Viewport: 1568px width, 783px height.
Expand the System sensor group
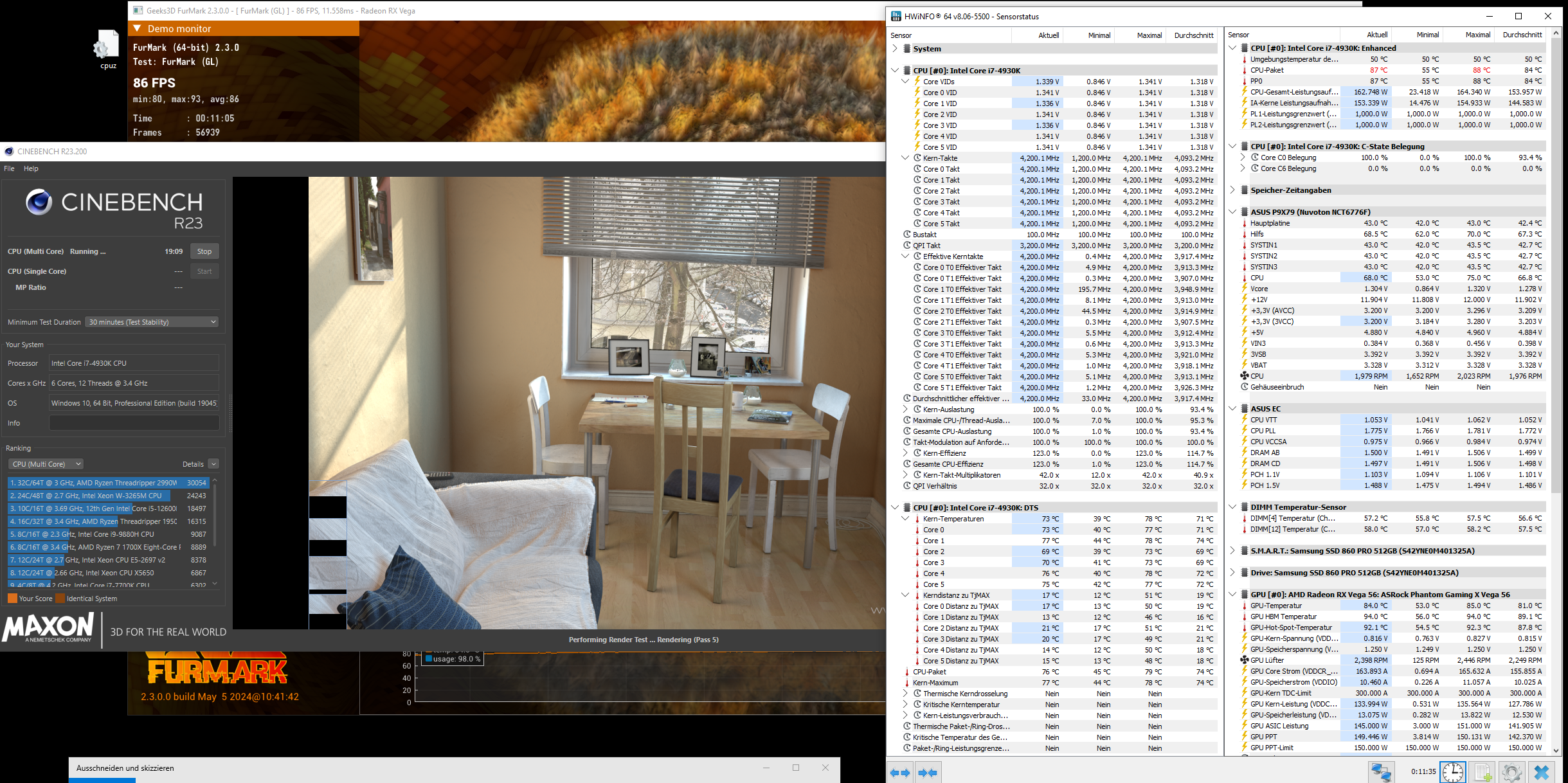[895, 48]
